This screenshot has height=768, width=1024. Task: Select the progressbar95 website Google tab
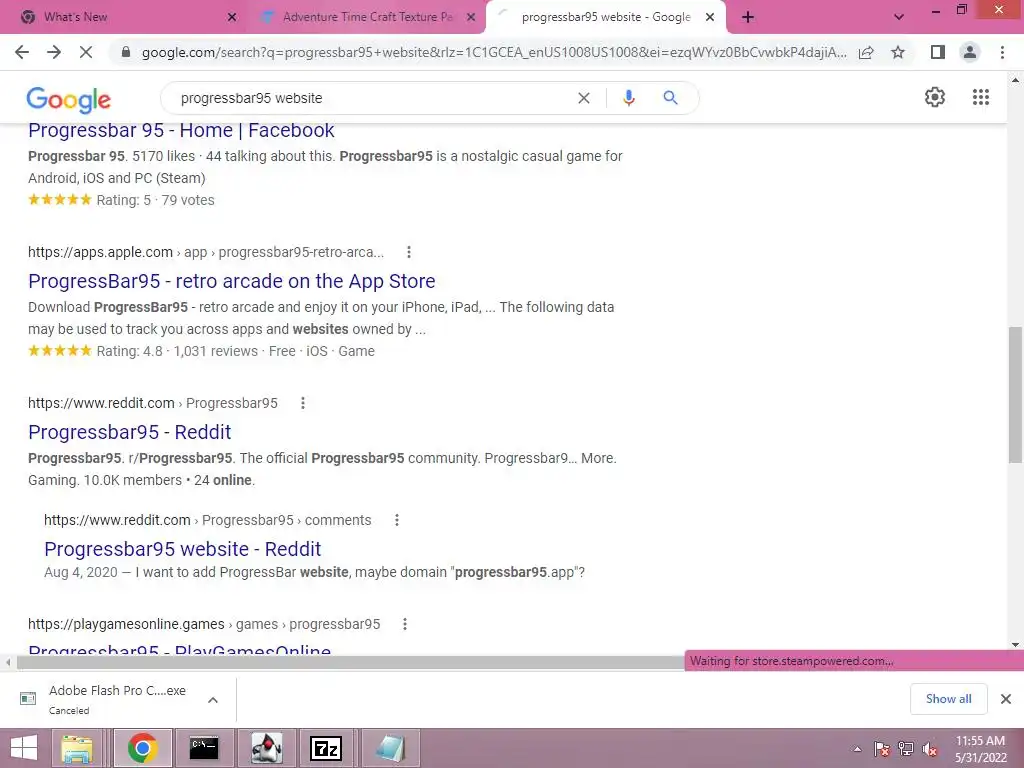tap(605, 17)
